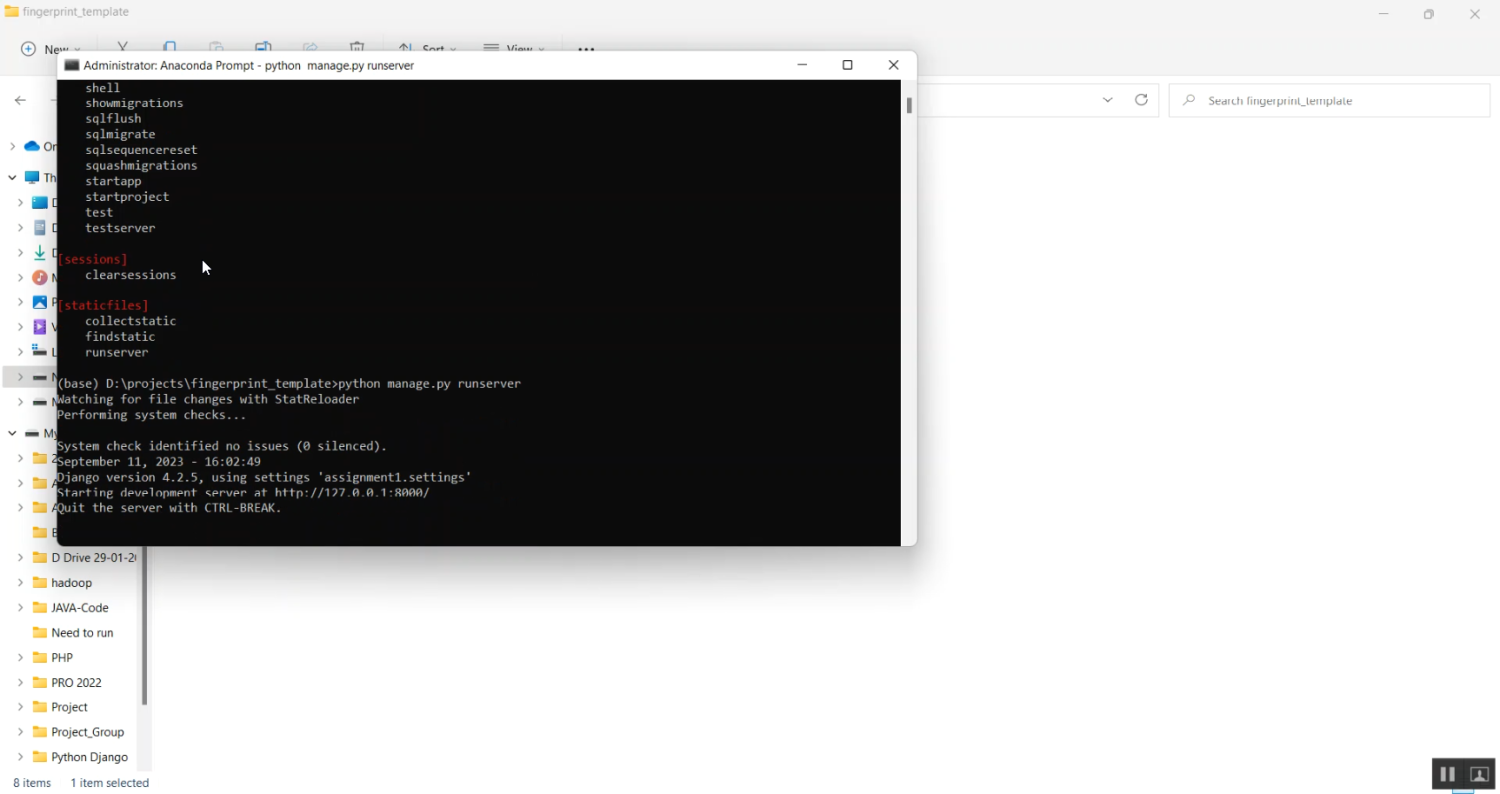This screenshot has height=794, width=1500.
Task: Open the Sort dropdown in File Explorer
Action: pyautogui.click(x=427, y=48)
